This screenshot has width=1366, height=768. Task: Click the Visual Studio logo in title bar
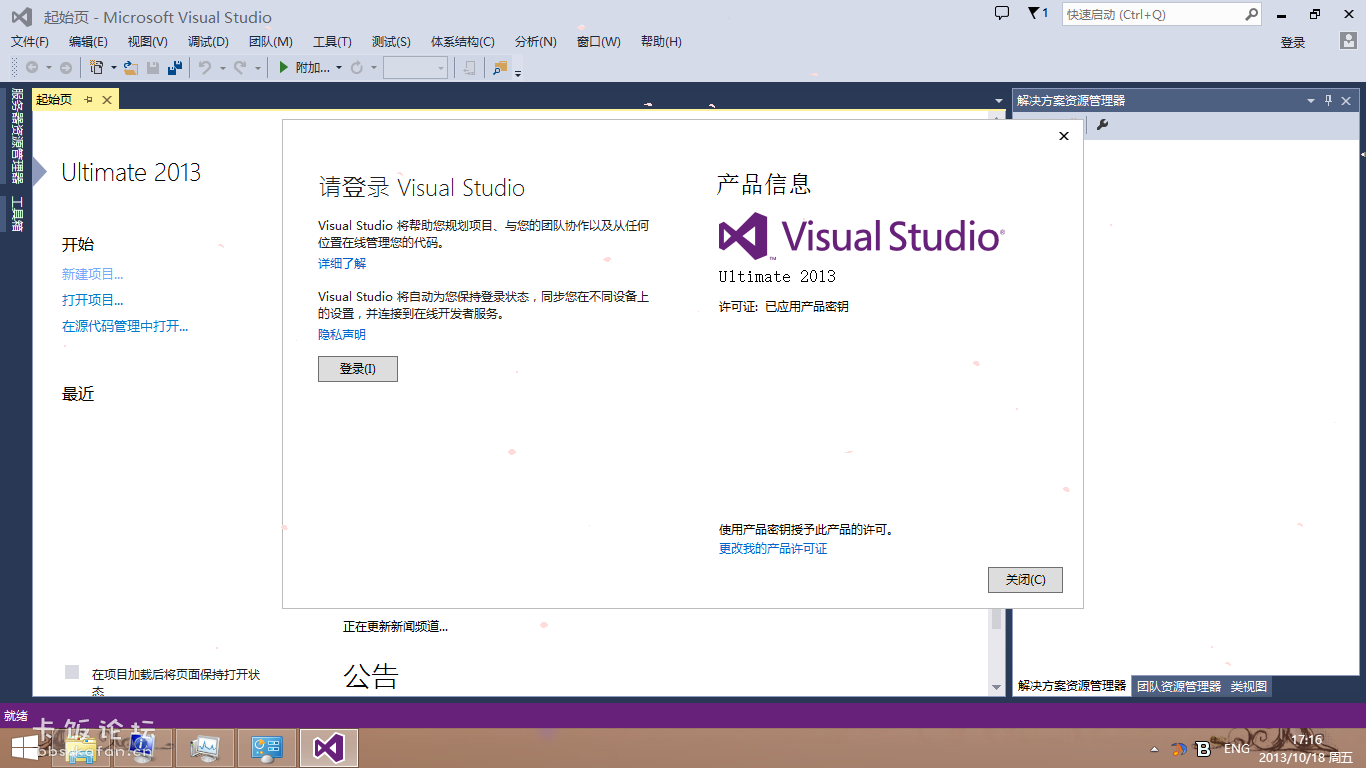21,16
